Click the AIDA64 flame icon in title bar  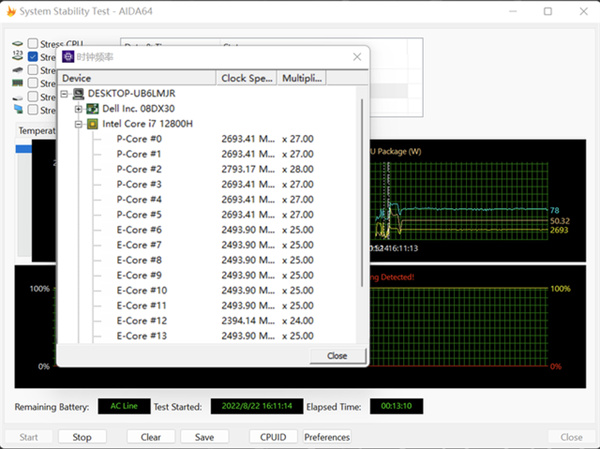click(11, 11)
